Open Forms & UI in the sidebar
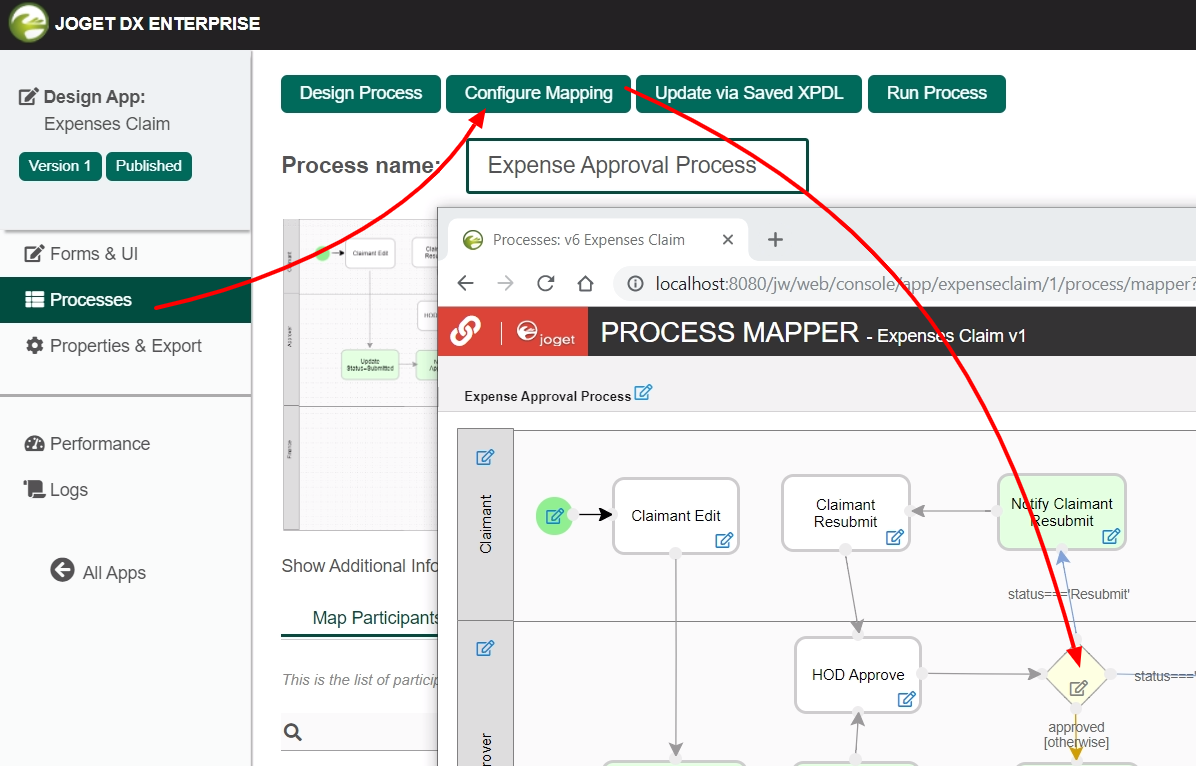Viewport: 1196px width, 766px height. [x=93, y=254]
